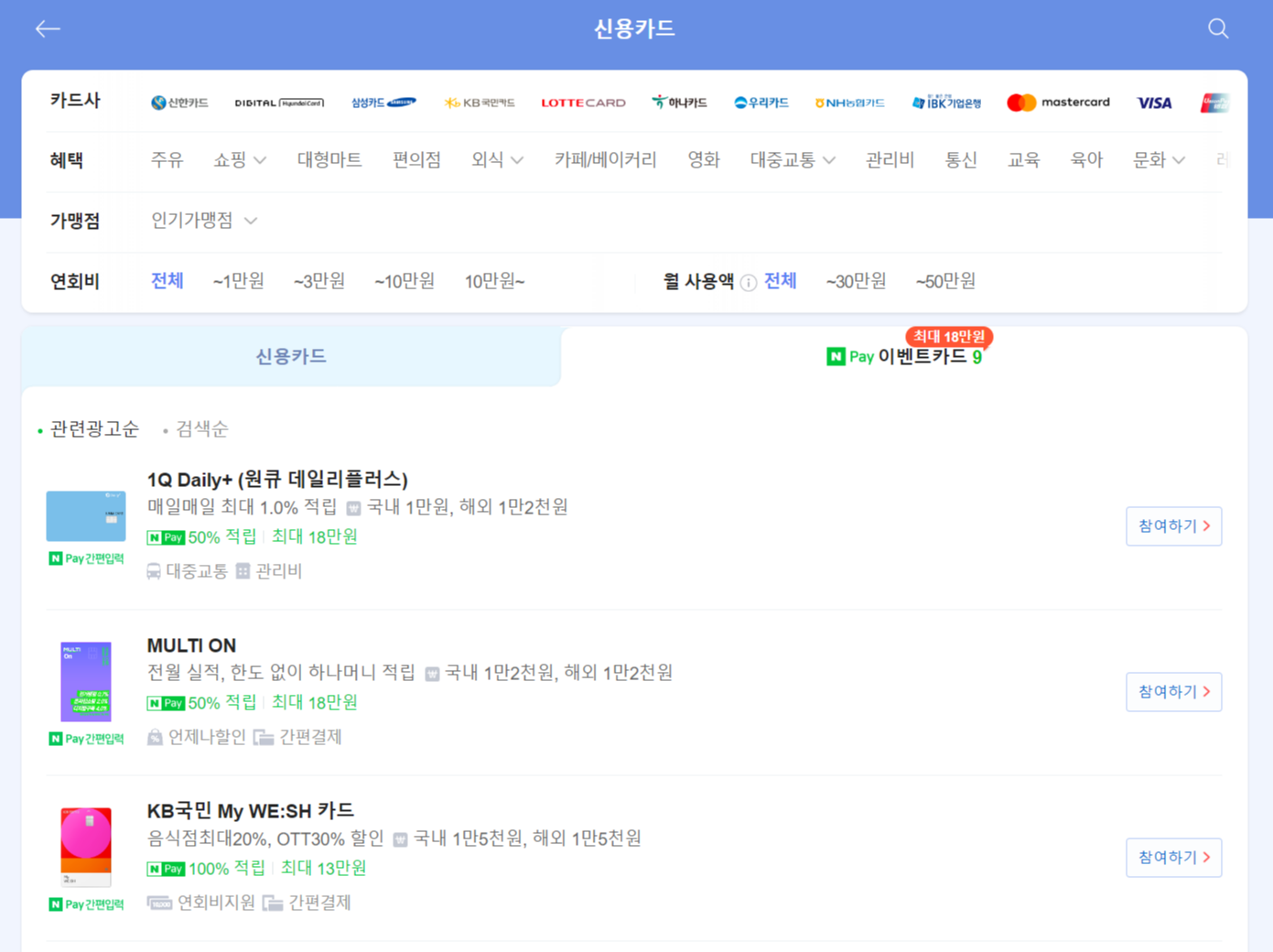Click 관리비 tag on 1Q Daily+ card
The image size is (1273, 952).
click(269, 571)
